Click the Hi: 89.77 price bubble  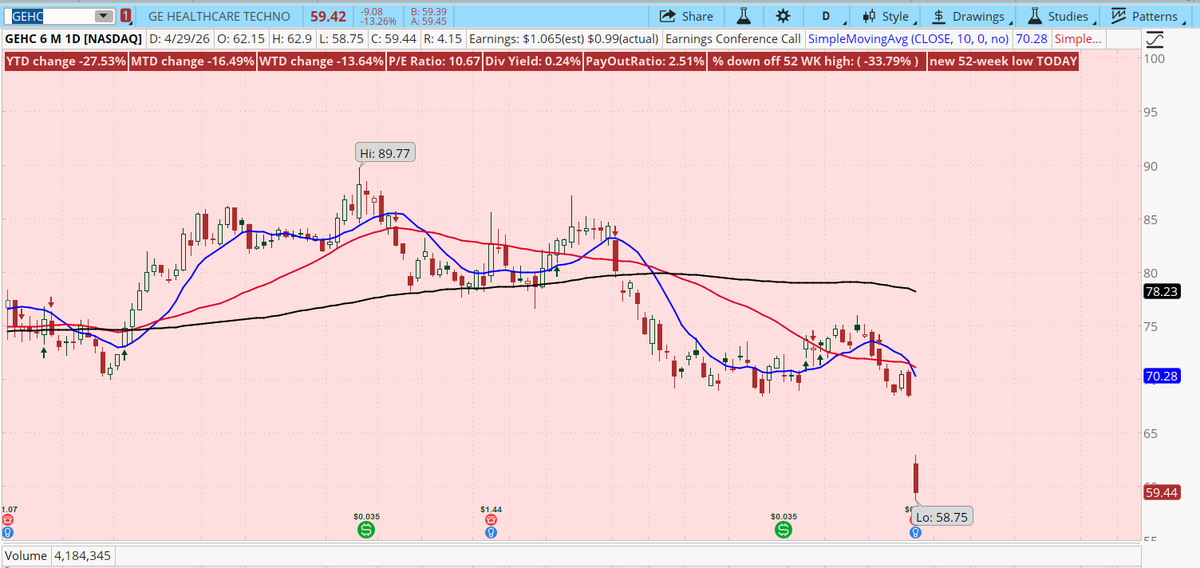pyautogui.click(x=387, y=153)
